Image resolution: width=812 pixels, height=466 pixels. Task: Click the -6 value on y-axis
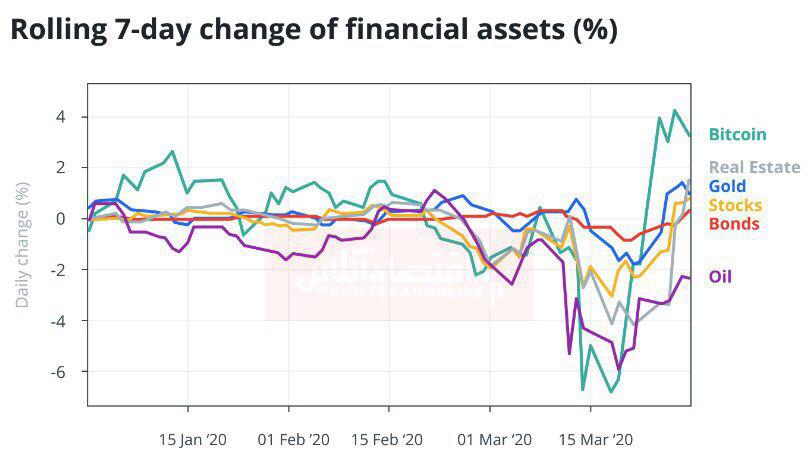58,372
